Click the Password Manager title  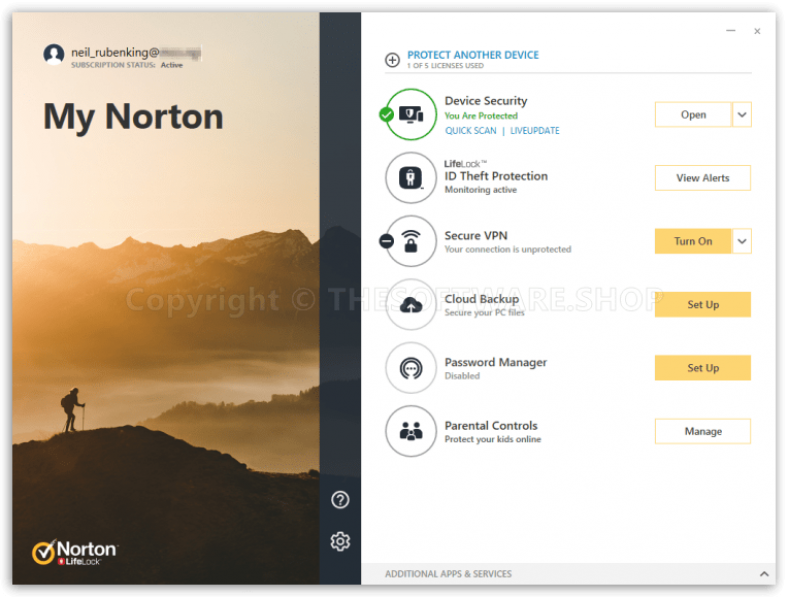point(496,362)
